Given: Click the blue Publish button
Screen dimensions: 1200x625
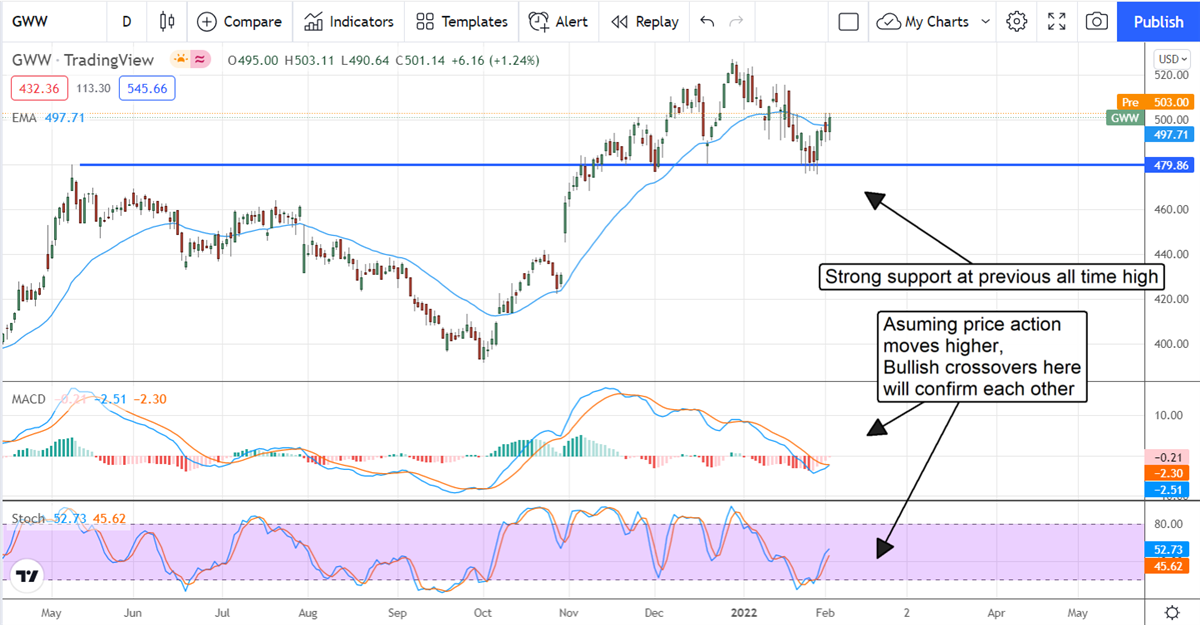Looking at the screenshot, I should 1158,21.
